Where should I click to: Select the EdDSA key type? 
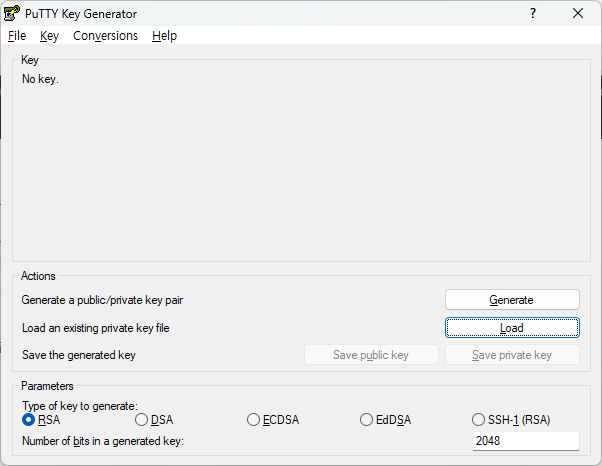click(385, 420)
